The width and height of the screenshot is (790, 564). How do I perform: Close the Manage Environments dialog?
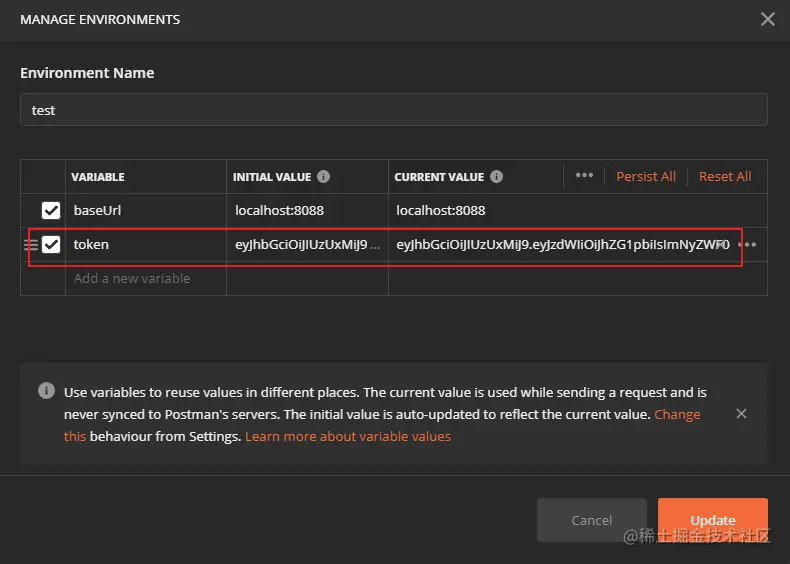[x=767, y=19]
